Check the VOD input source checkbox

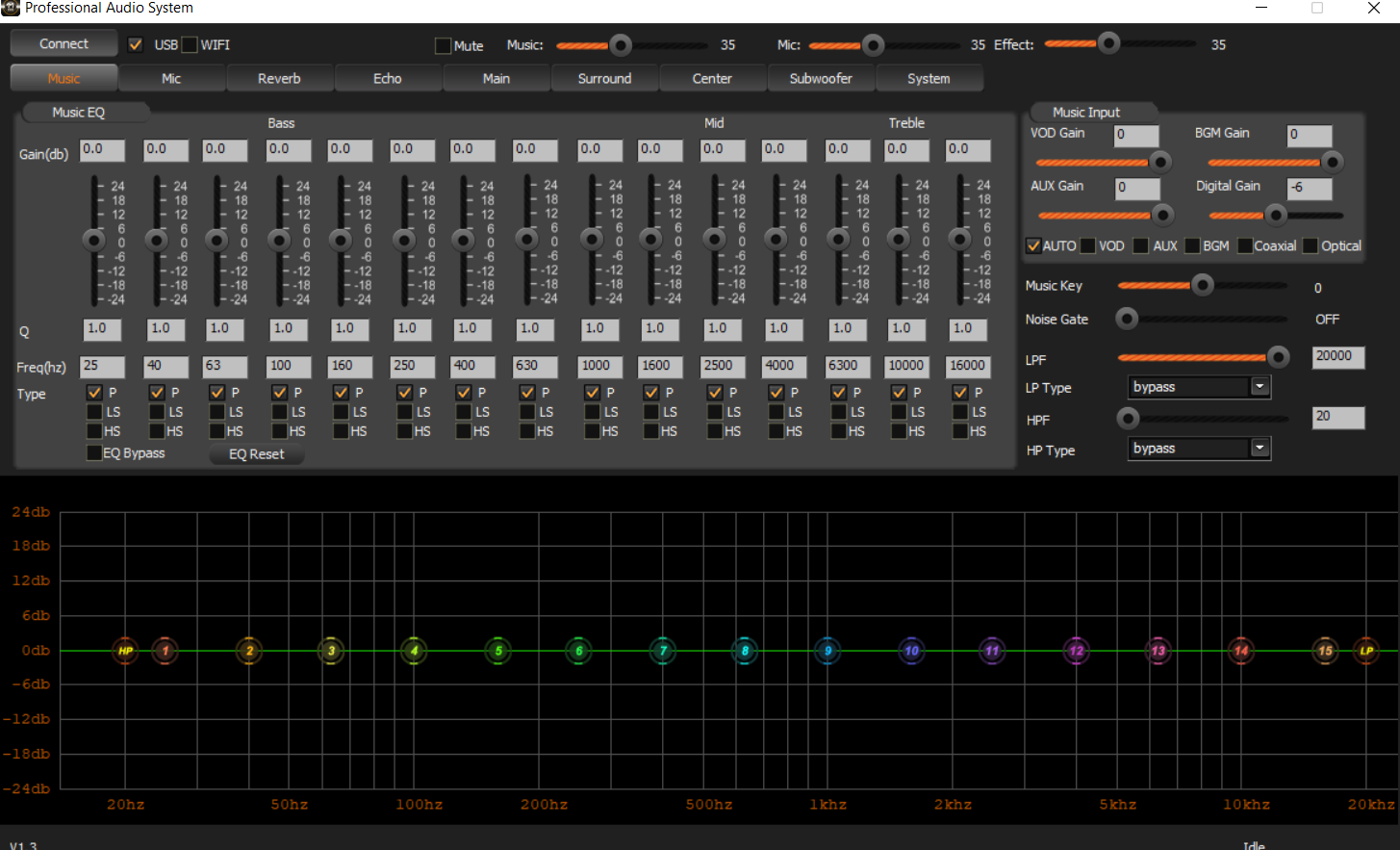(x=1087, y=245)
